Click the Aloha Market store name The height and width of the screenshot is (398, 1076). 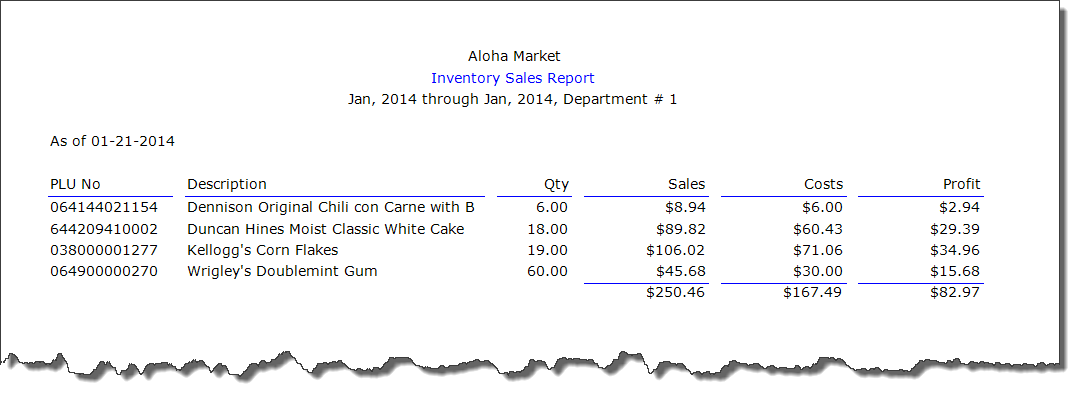pyautogui.click(x=514, y=56)
